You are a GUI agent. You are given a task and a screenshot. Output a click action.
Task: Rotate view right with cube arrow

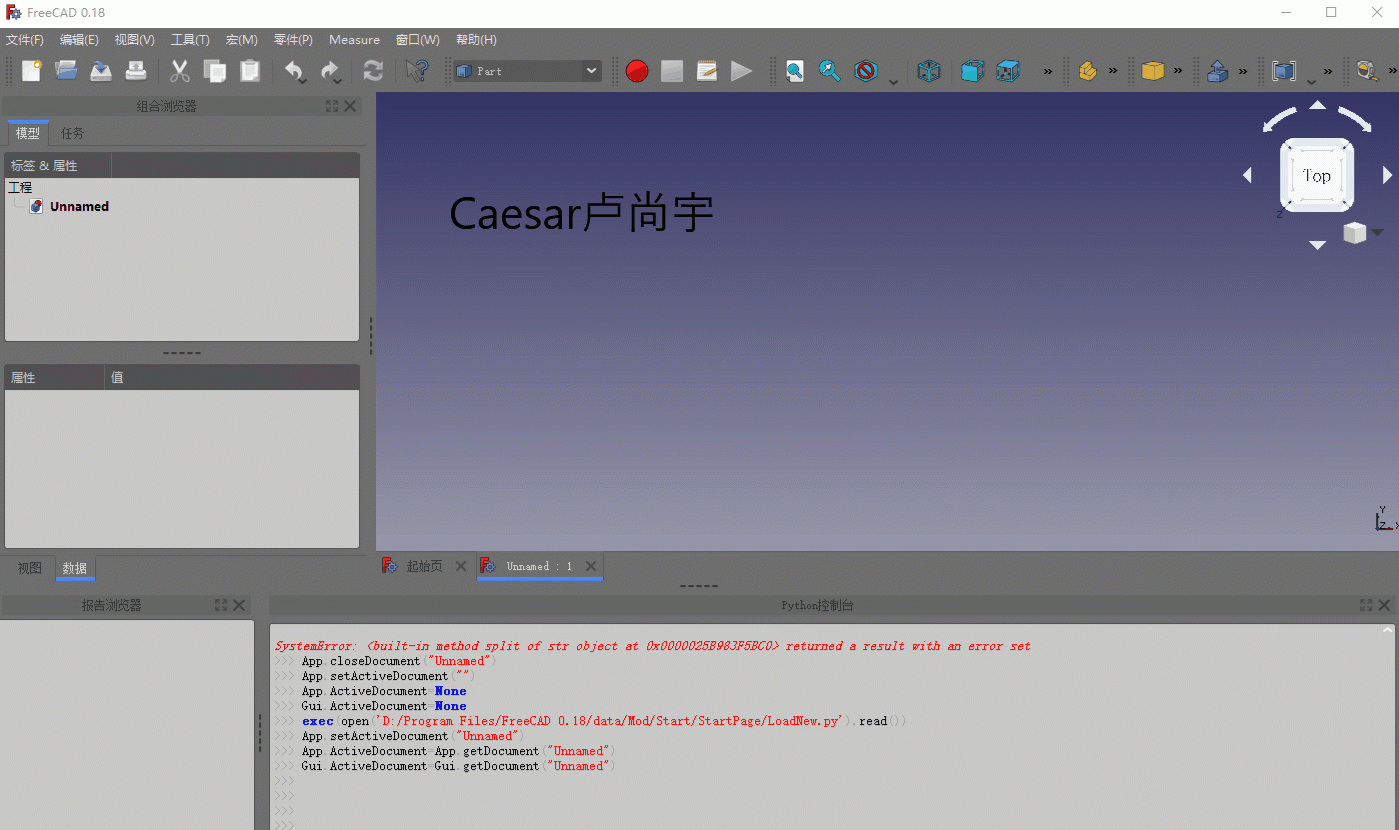pyautogui.click(x=1388, y=175)
